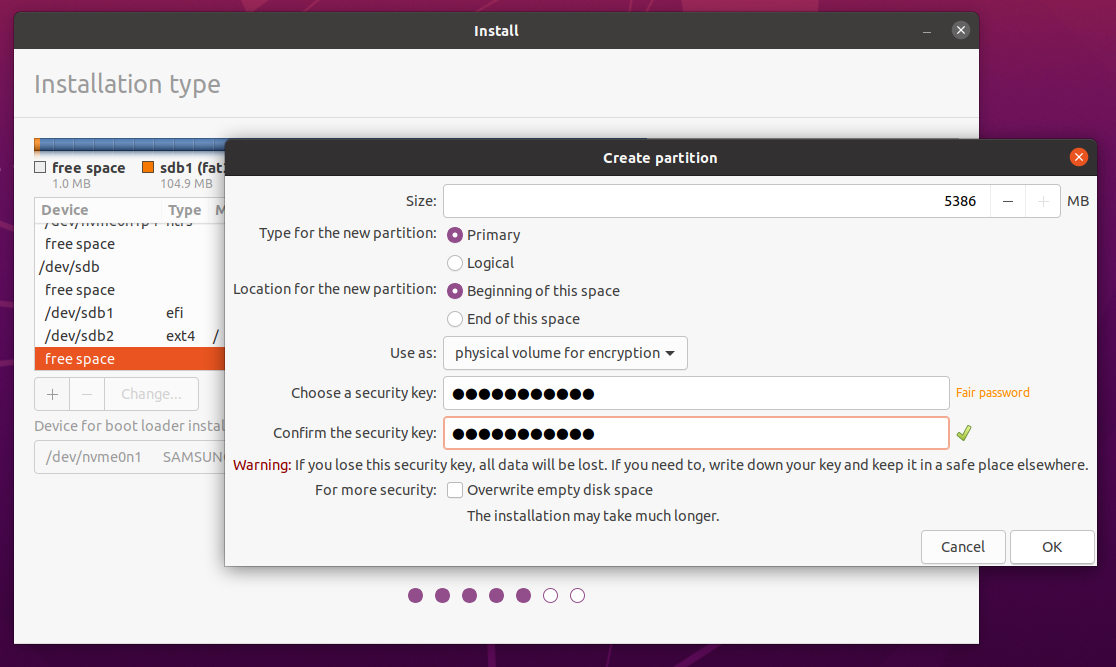1116x667 pixels.
Task: Click the add partition plus icon
Action: tap(52, 394)
